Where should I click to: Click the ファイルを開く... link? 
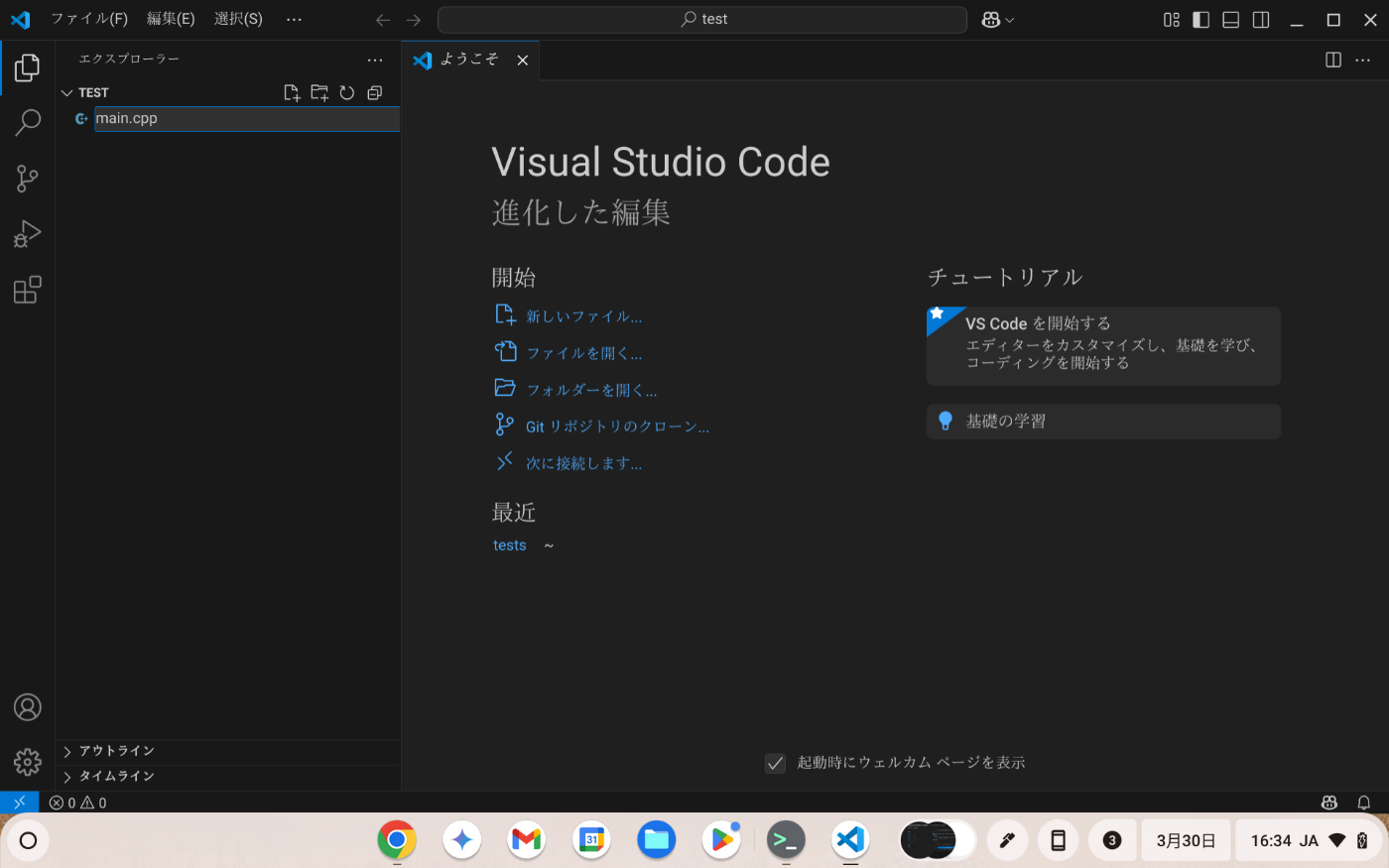pyautogui.click(x=583, y=353)
